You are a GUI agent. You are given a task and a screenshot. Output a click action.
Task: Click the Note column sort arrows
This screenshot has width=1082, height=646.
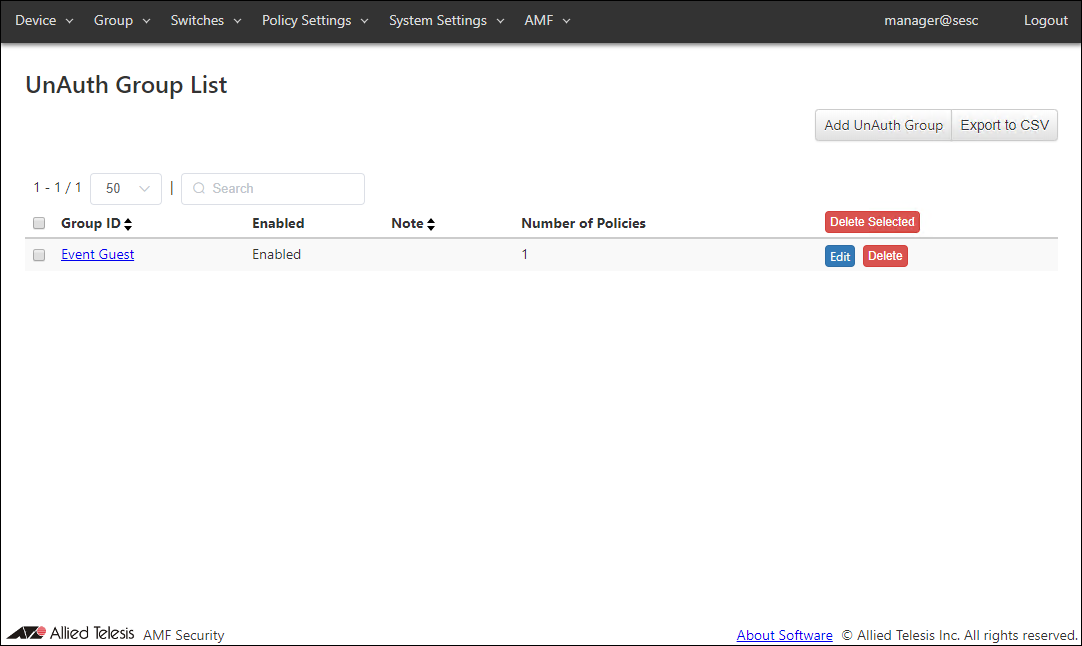431,224
